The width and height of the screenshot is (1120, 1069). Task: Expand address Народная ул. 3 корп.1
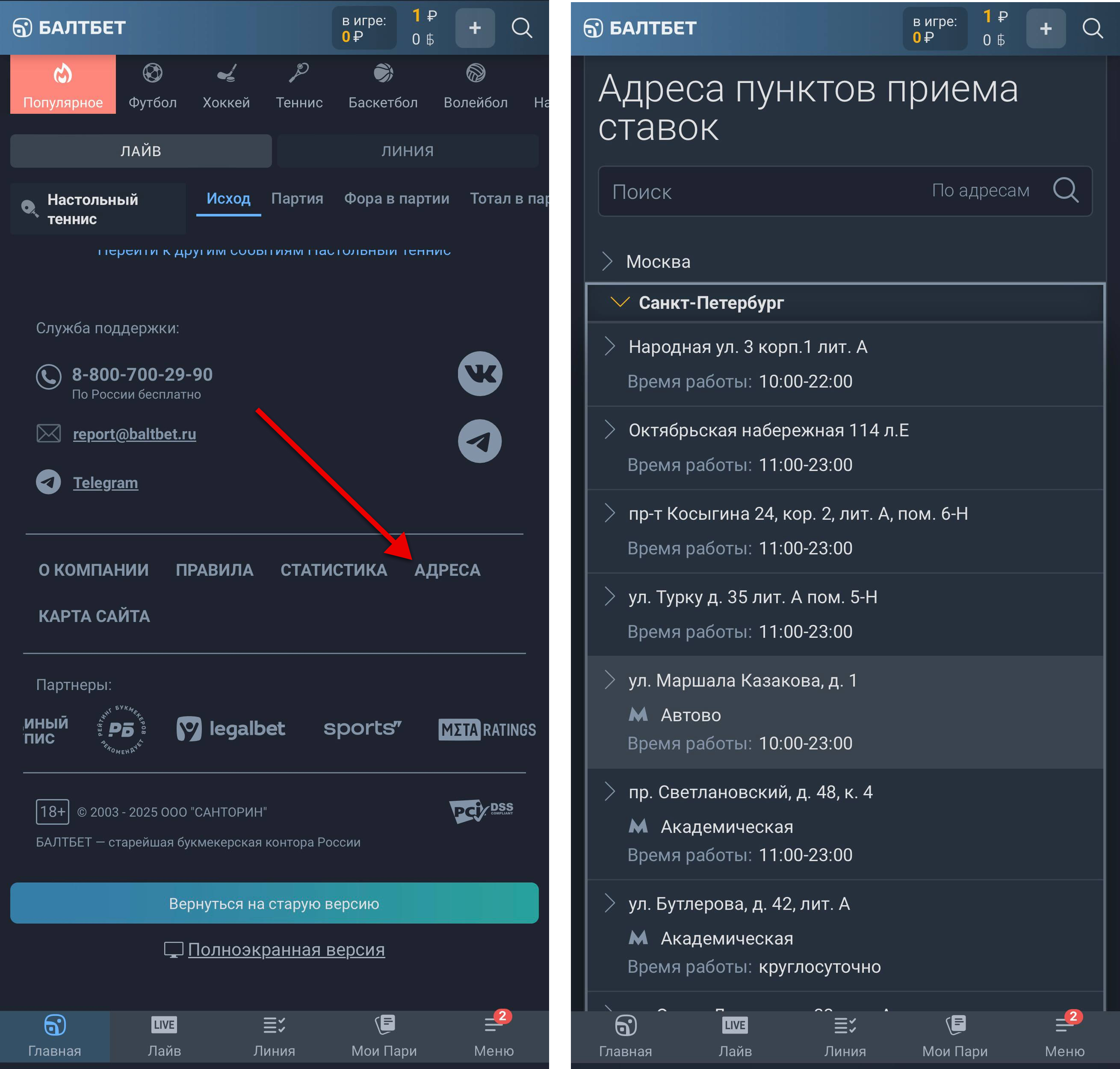(x=748, y=347)
